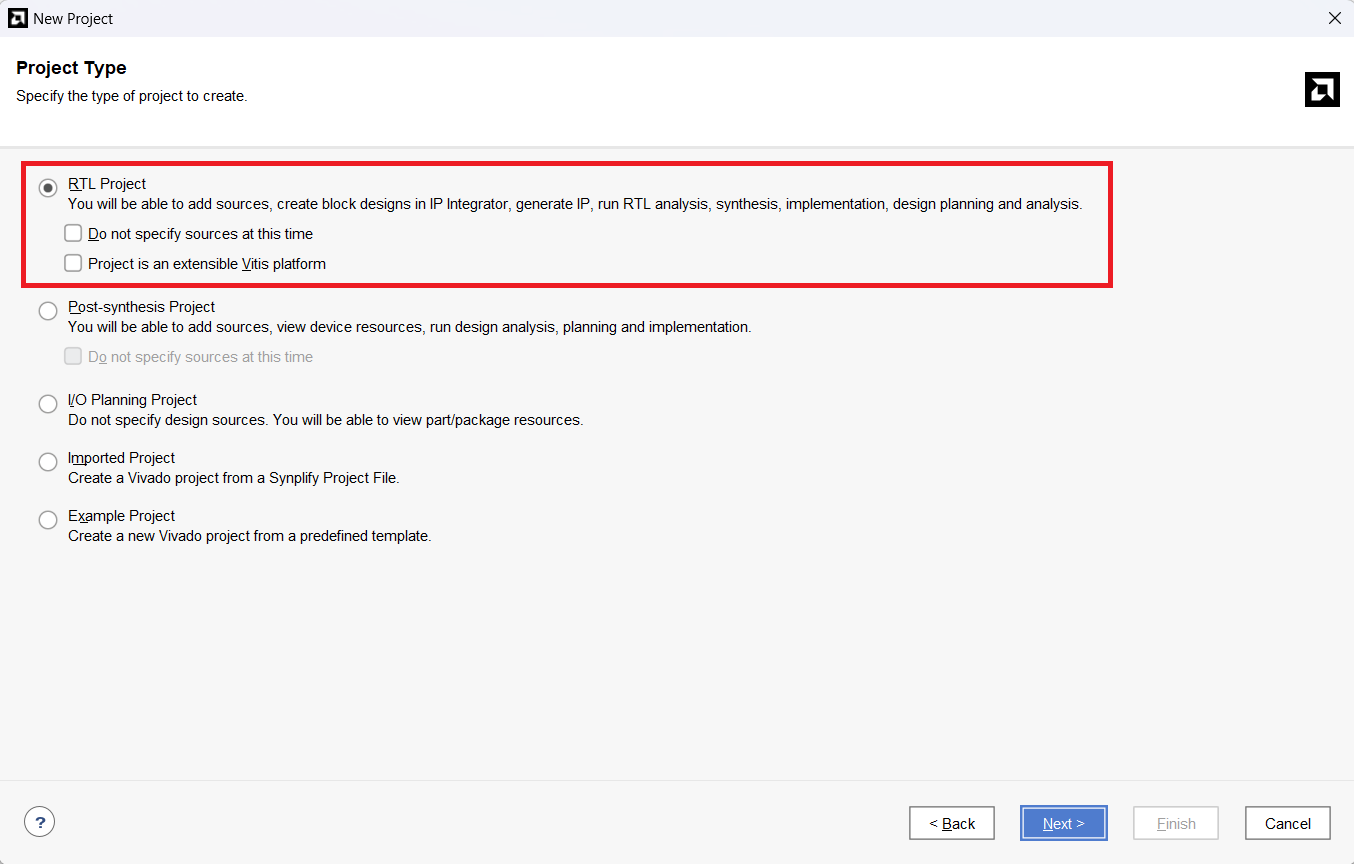
Task: Choose the Example Project radio button
Action: pos(48,520)
